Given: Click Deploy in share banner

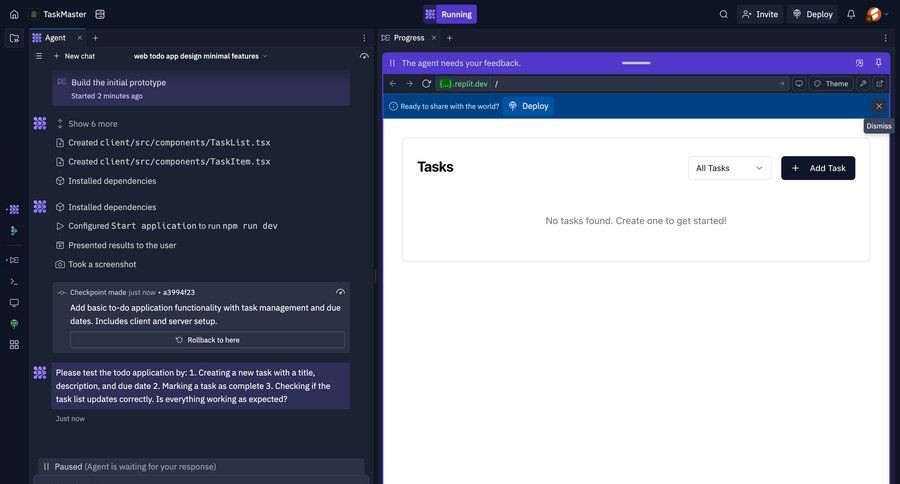Looking at the screenshot, I should pos(528,106).
